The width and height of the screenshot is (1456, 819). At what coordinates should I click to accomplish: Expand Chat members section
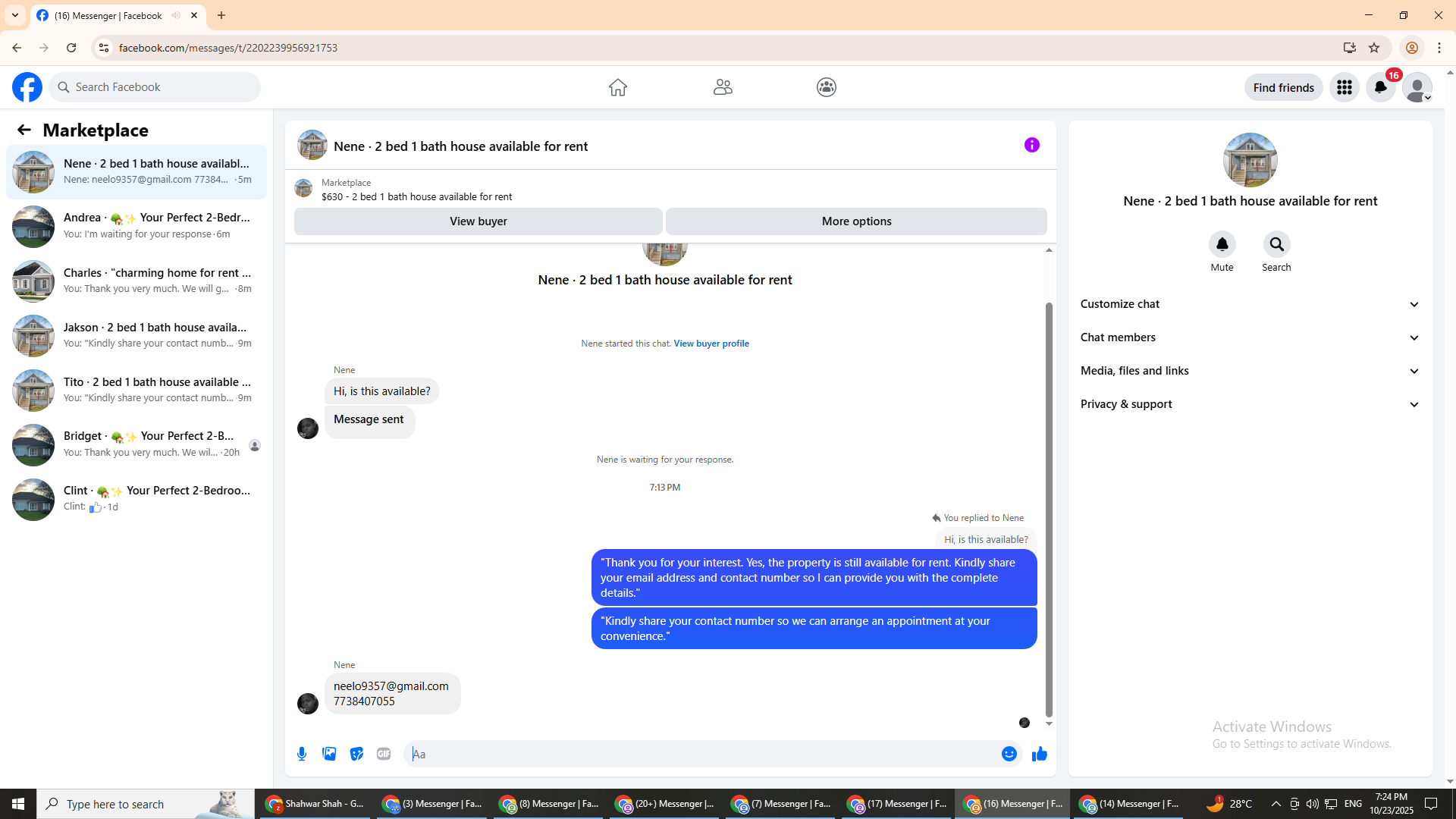pos(1250,337)
